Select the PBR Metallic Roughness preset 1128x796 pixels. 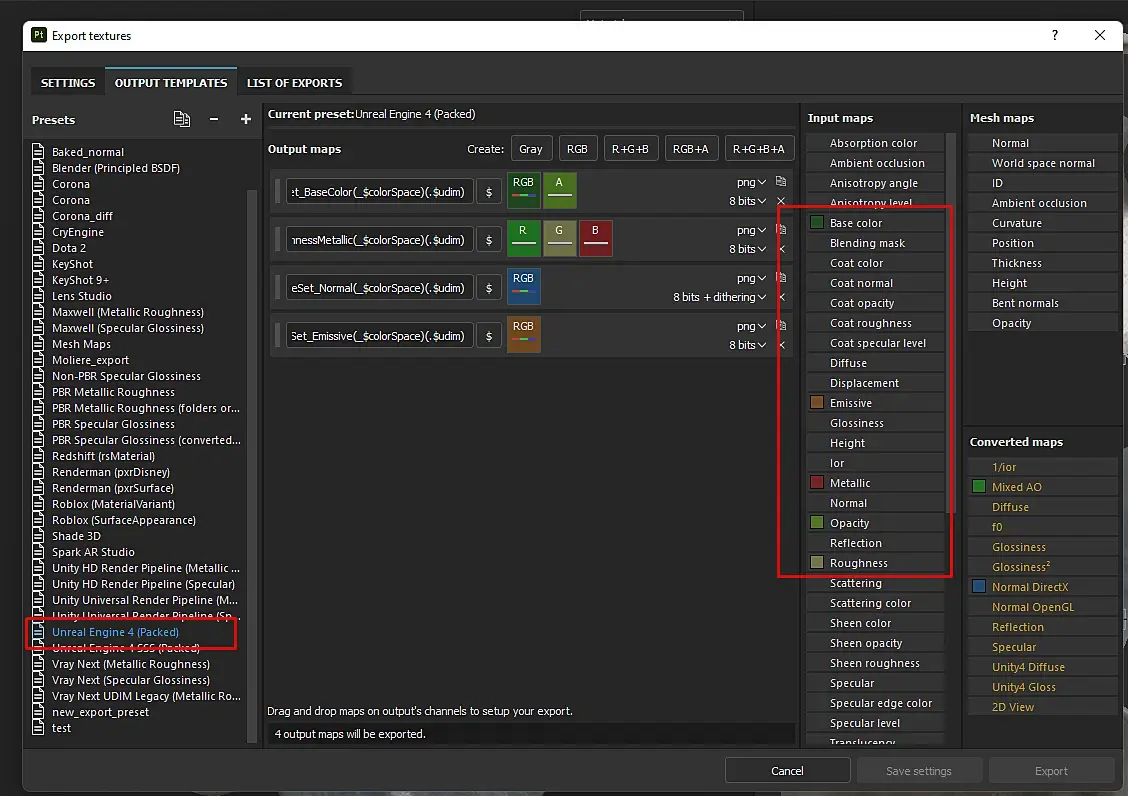pyautogui.click(x=113, y=392)
